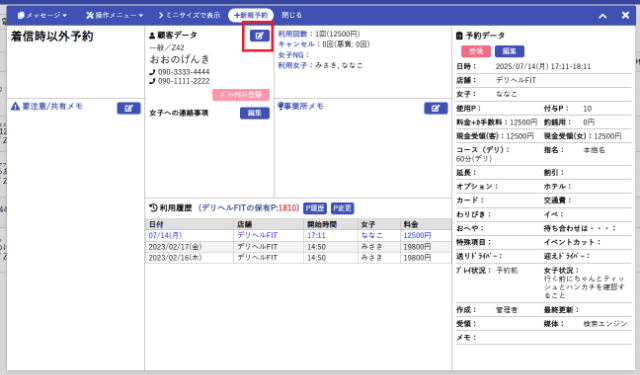Viewport: 640px width, 375px height.
Task: Edit customer data with pencil icon
Action: [260, 36]
